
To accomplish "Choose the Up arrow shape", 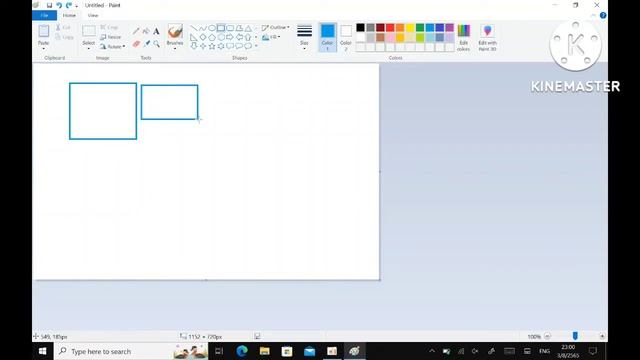I will pyautogui.click(x=248, y=37).
